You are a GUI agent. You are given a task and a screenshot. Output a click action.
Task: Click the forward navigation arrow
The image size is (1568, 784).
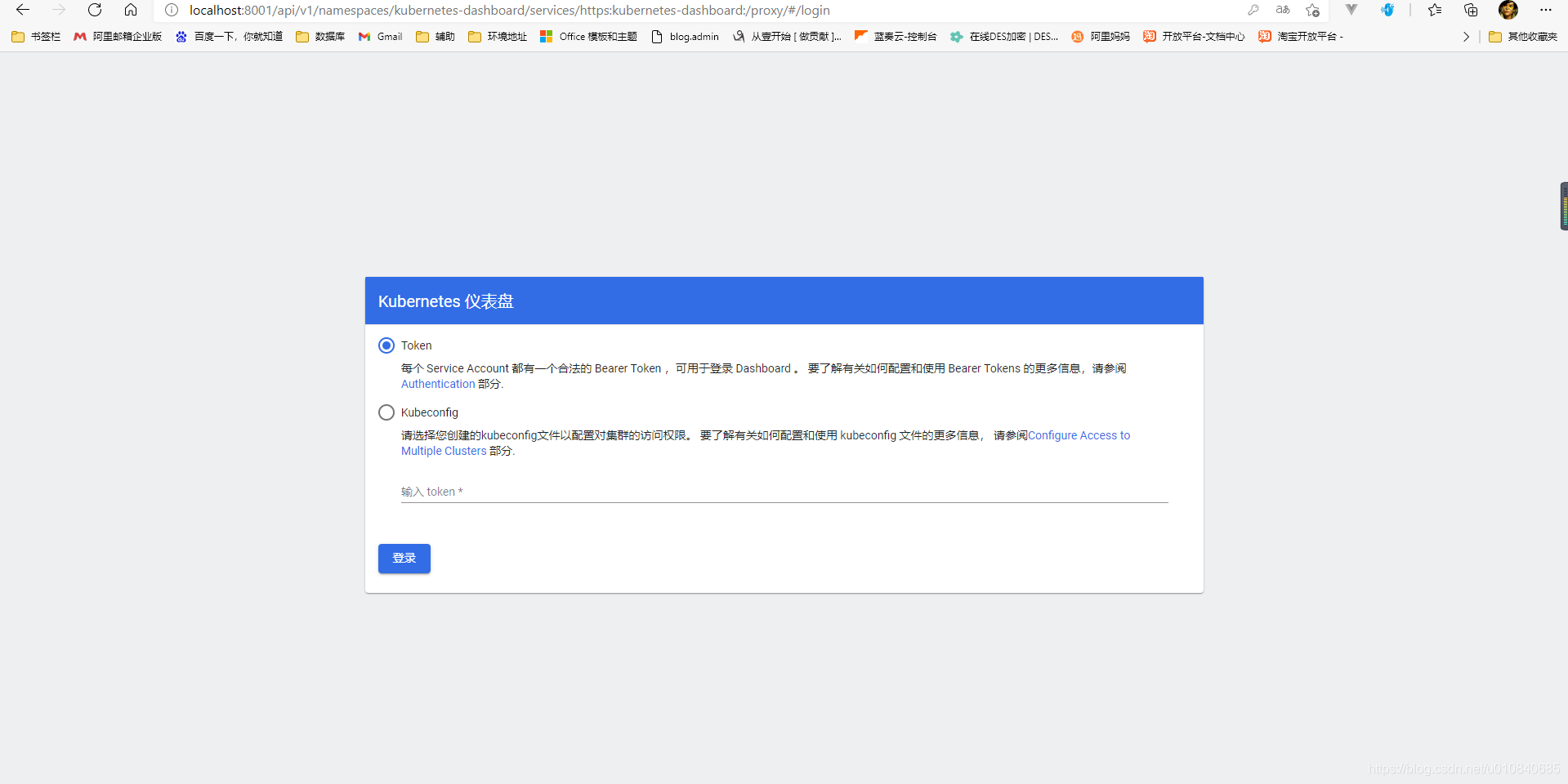pos(59,10)
